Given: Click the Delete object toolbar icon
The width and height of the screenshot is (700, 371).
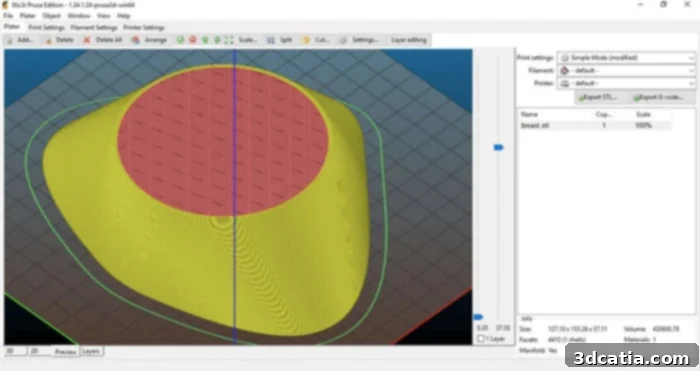Looking at the screenshot, I should pyautogui.click(x=48, y=40).
